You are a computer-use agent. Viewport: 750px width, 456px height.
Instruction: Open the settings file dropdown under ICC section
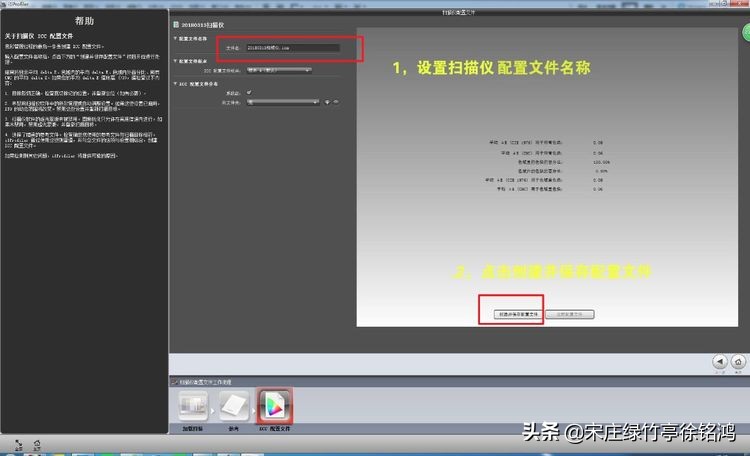point(283,102)
